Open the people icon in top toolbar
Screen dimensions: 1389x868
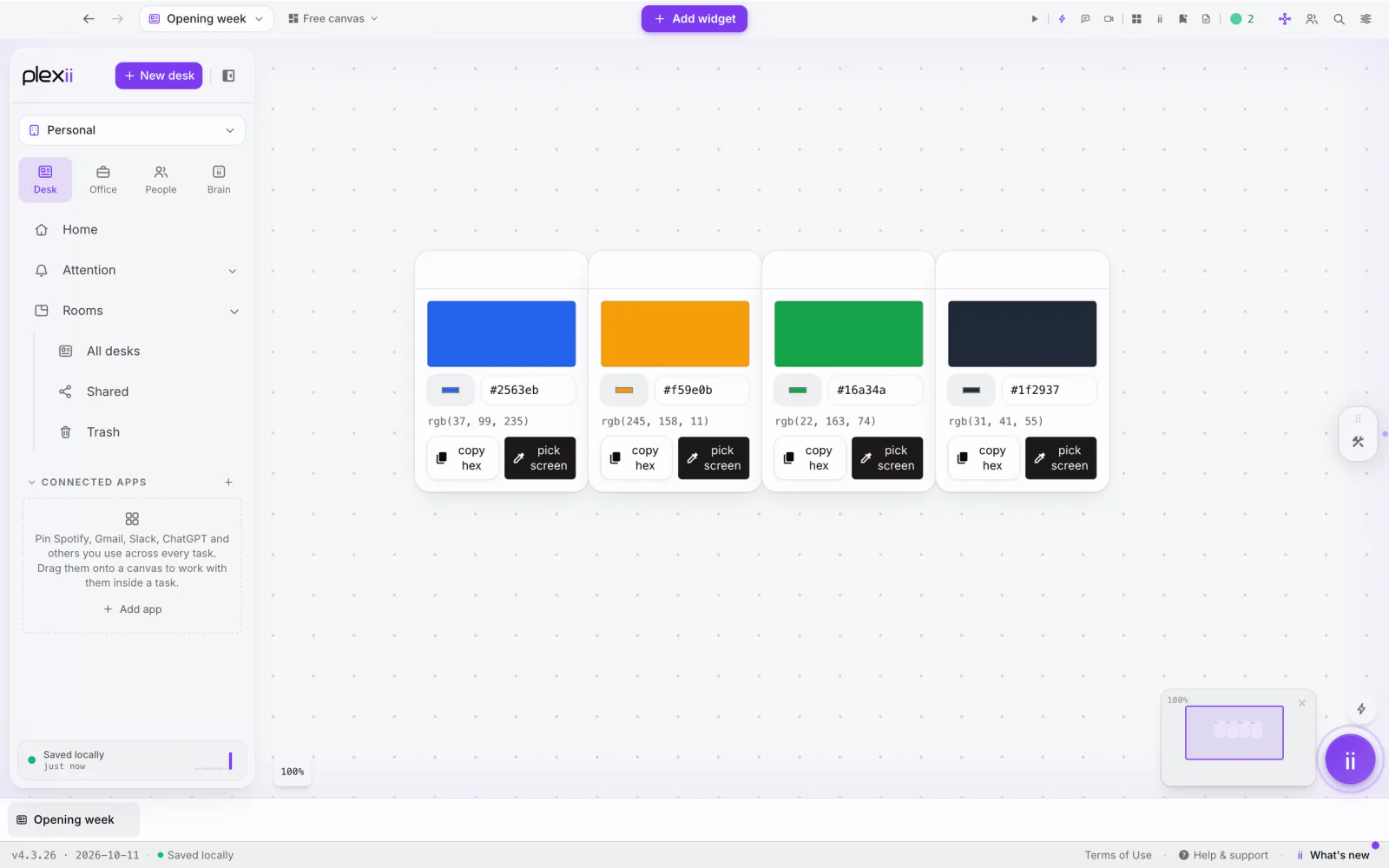pos(1312,18)
